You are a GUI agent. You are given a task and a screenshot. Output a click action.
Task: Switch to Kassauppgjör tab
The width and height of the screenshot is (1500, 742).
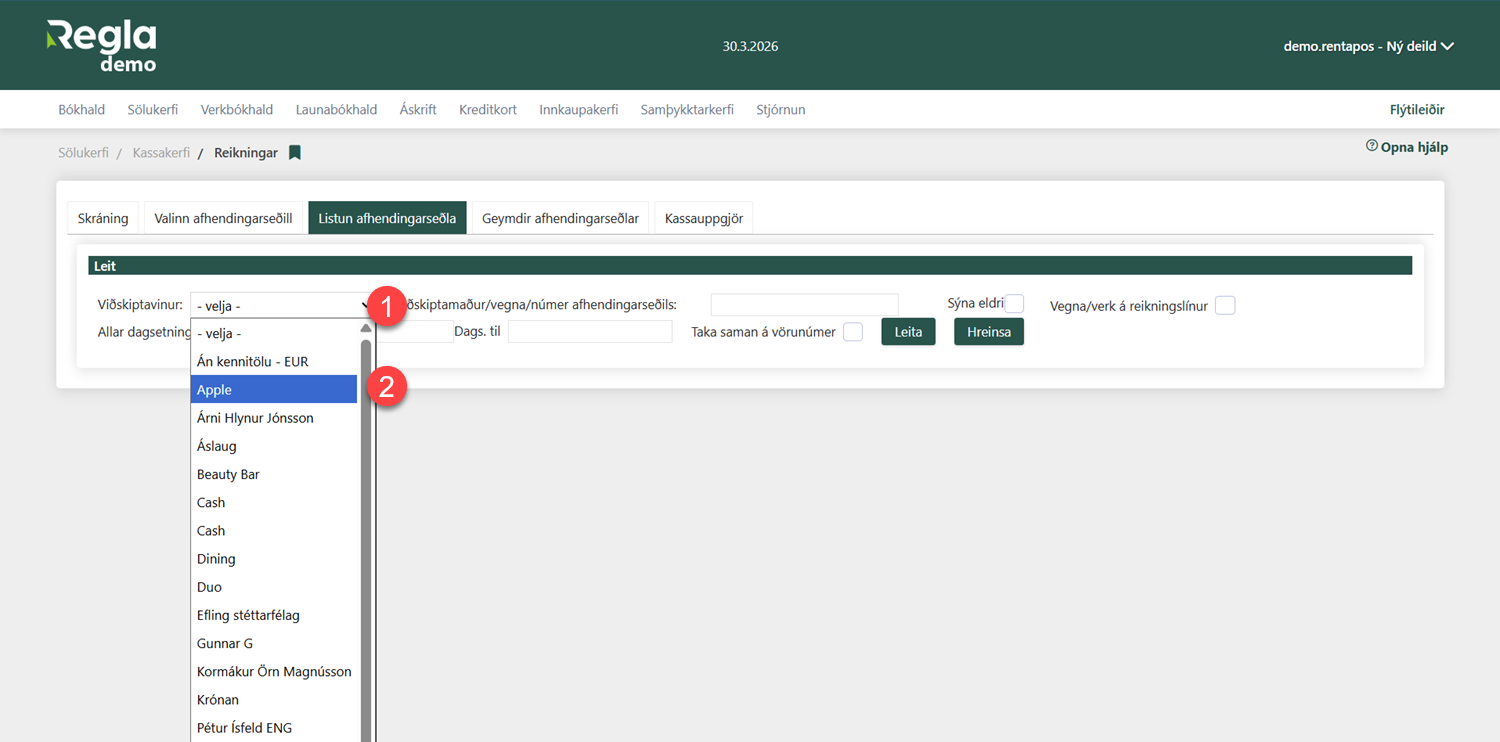pyautogui.click(x=704, y=218)
